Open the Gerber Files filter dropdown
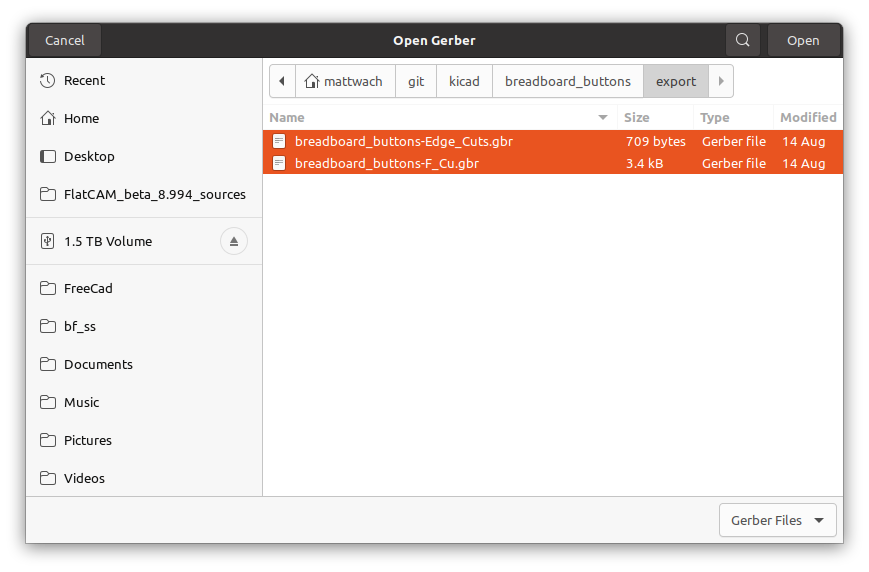Screen dimensions: 869x572 (777, 520)
